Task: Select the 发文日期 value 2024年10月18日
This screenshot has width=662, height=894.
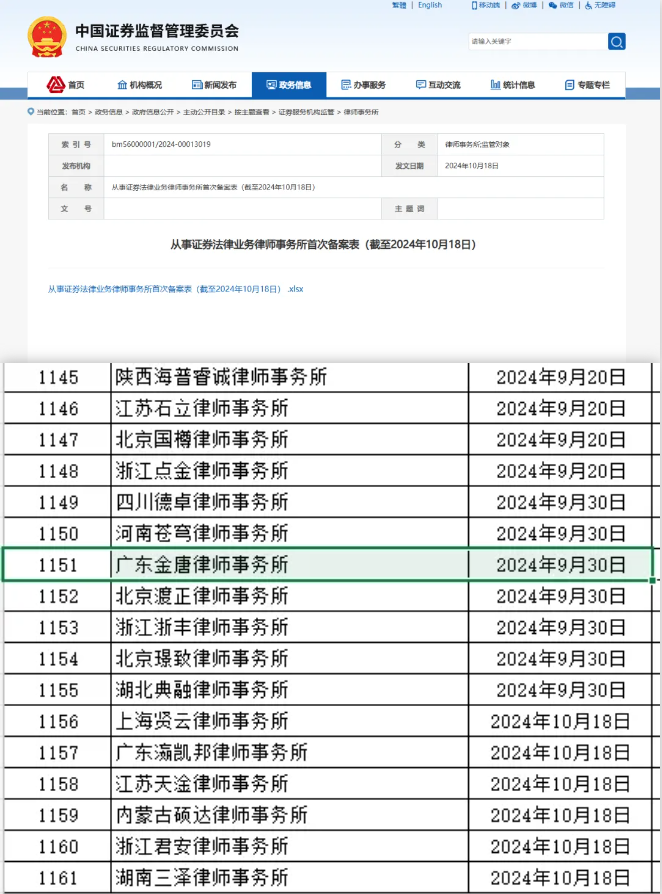Action: (x=472, y=166)
